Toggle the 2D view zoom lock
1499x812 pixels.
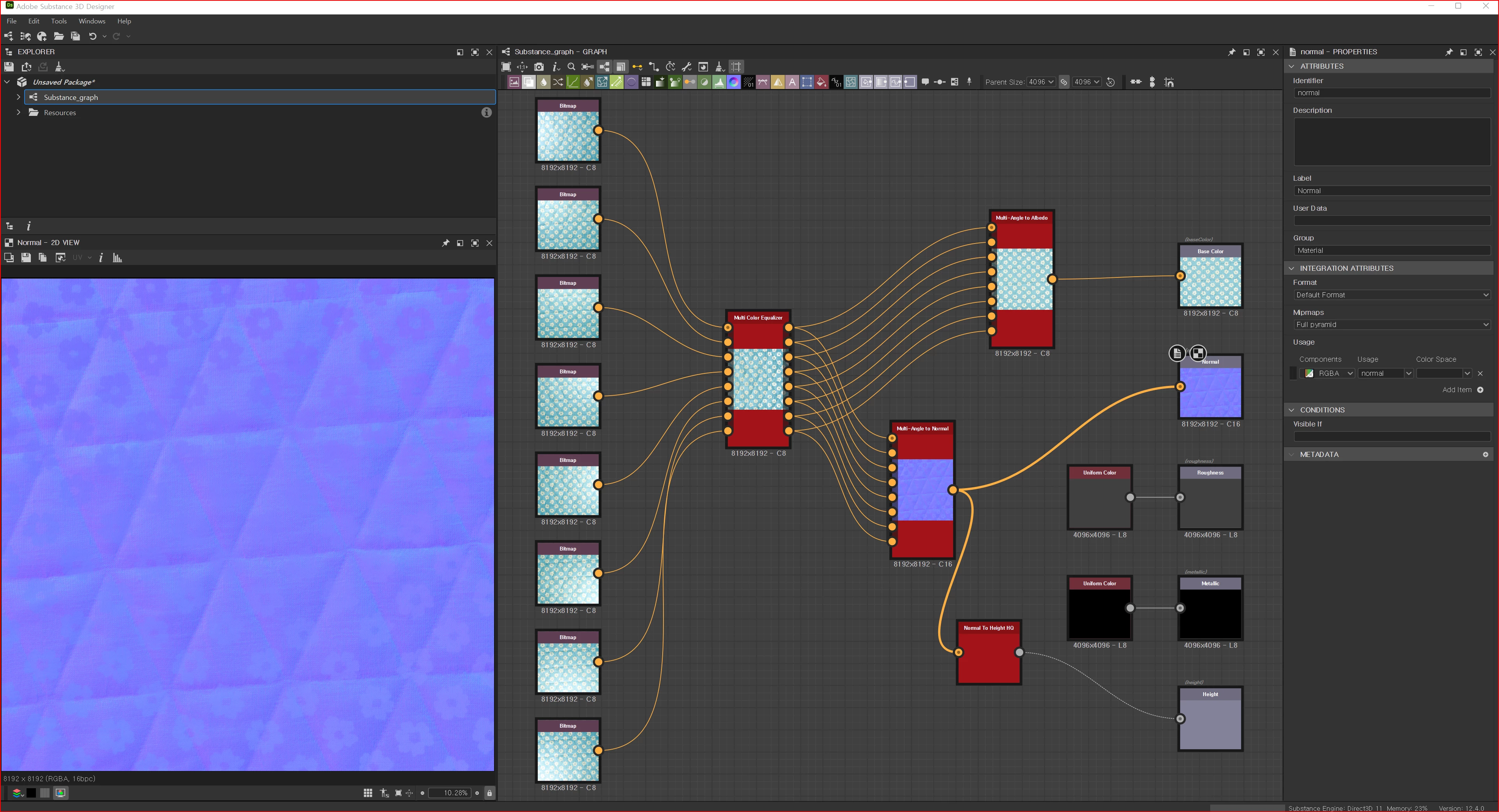pos(489,793)
